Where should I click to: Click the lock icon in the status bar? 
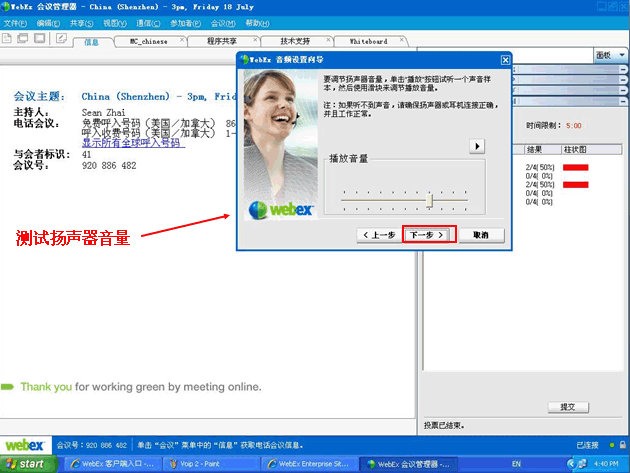pyautogui.click(x=622, y=445)
